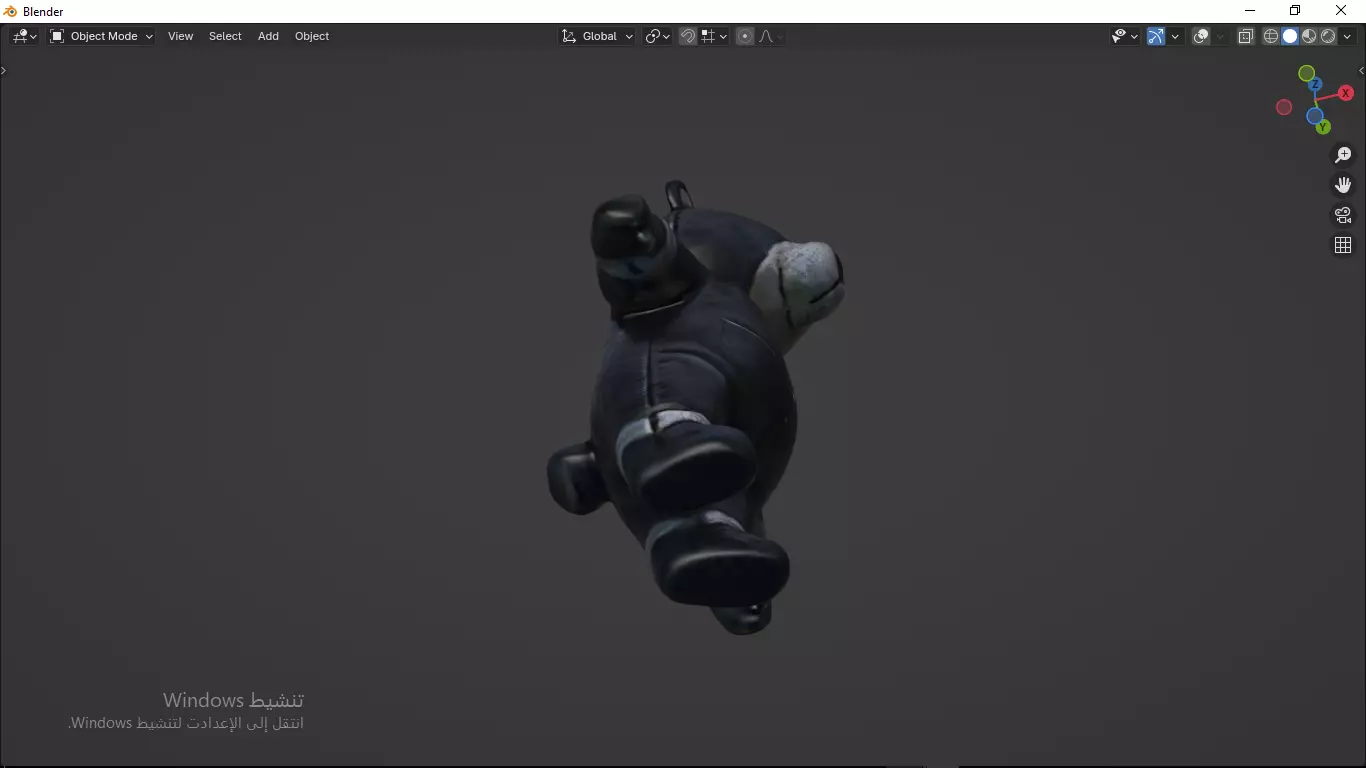
Task: Click the green Y axis on gizmo
Action: point(1323,127)
